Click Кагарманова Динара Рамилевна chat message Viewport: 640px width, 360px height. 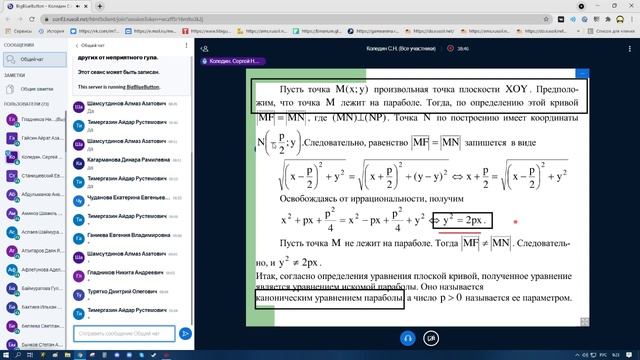(x=130, y=163)
